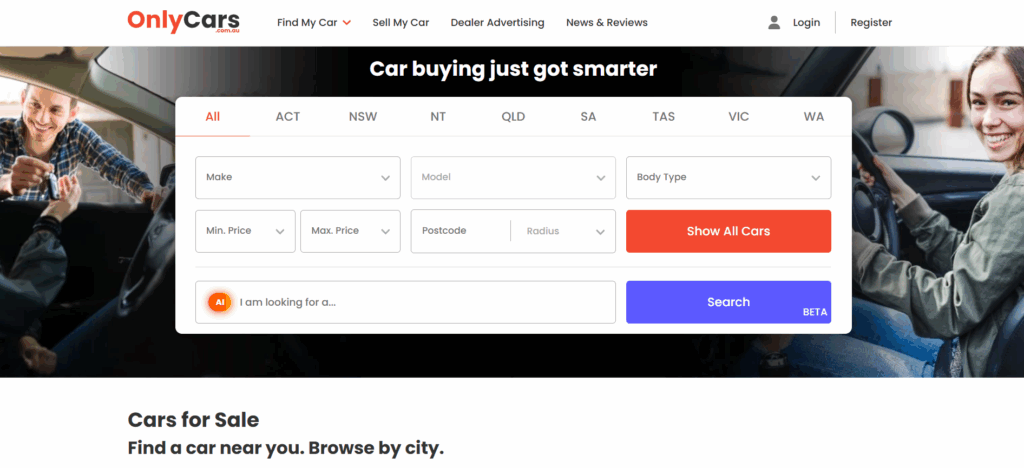This screenshot has width=1024, height=468.
Task: Click the purple Search BETA button
Action: [x=729, y=302]
